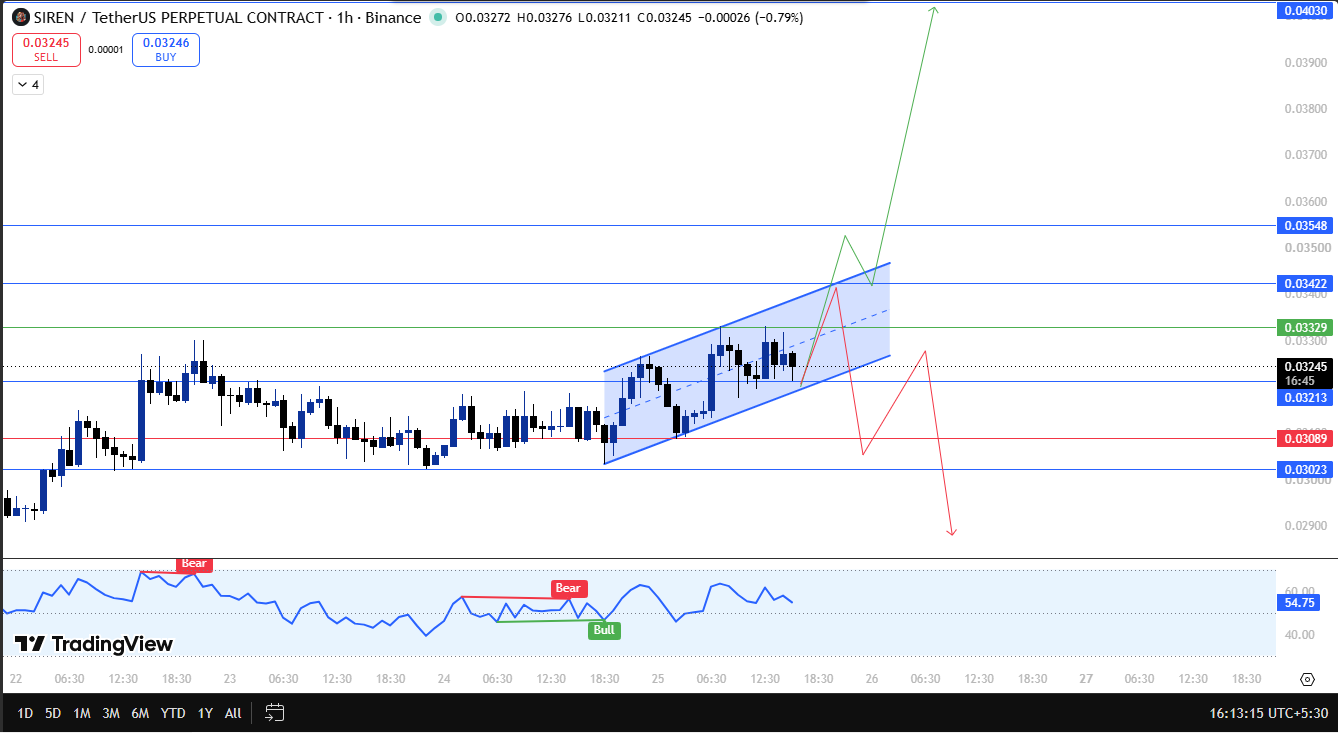Screen dimensions: 1338x733
Task: Click the green 0.03329 price label
Action: point(1306,328)
